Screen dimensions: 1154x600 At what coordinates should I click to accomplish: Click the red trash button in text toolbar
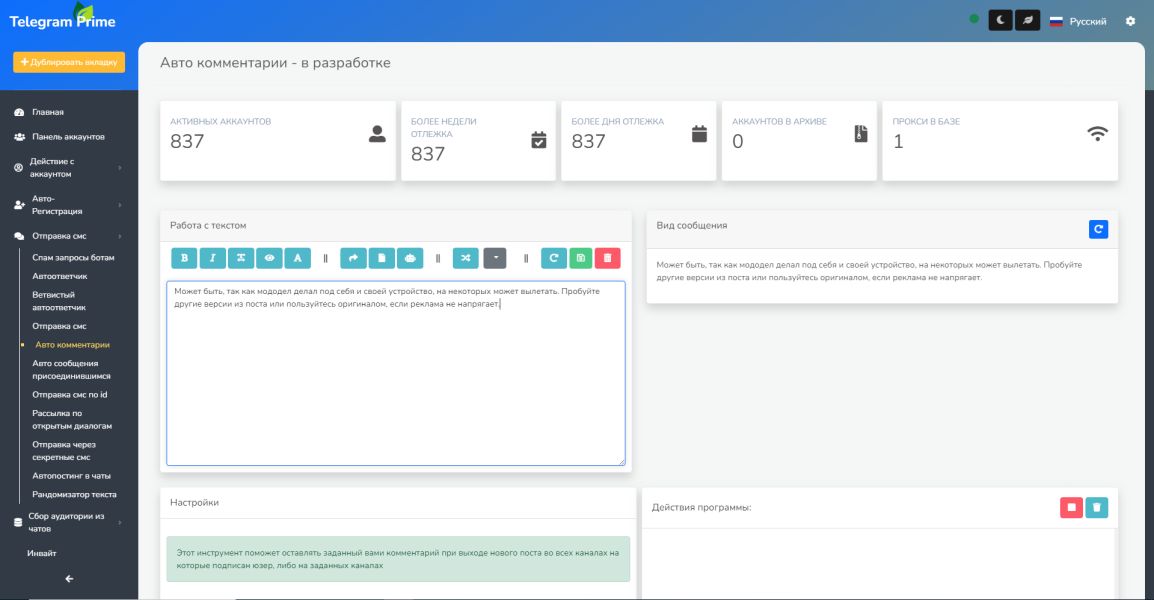click(x=607, y=258)
